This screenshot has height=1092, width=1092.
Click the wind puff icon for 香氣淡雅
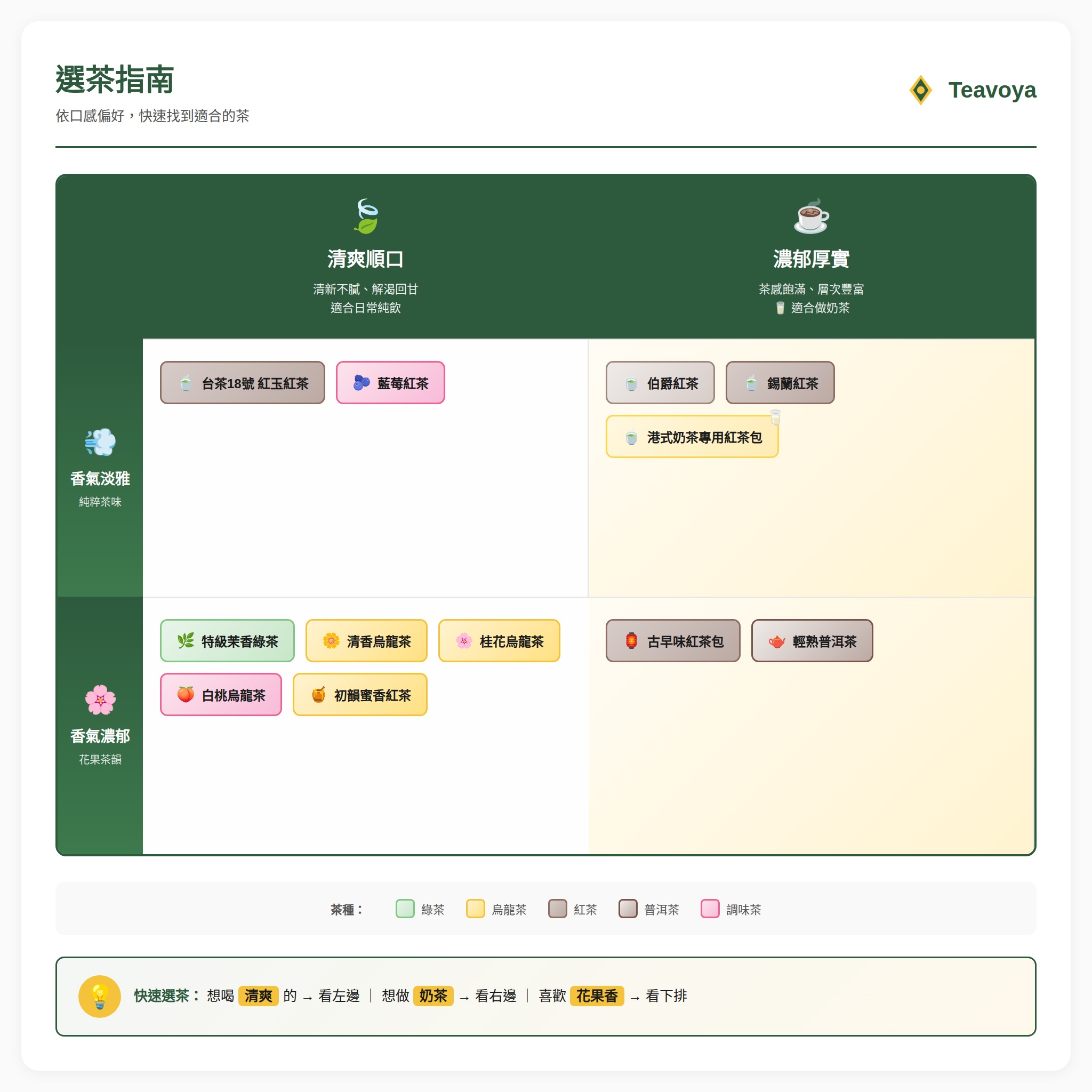tap(100, 442)
